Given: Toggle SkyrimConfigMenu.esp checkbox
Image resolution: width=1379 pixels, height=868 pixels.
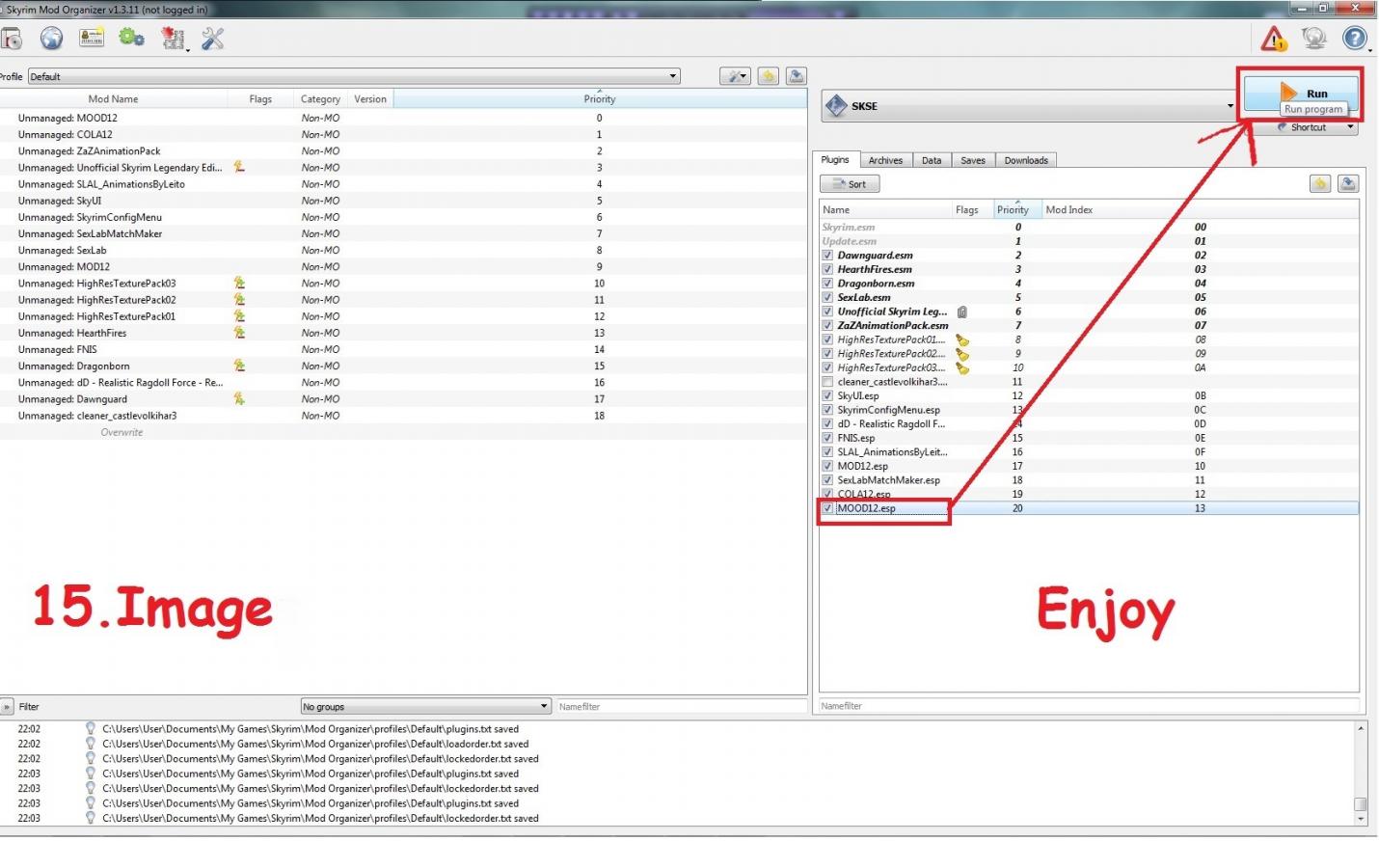Looking at the screenshot, I should 827,410.
